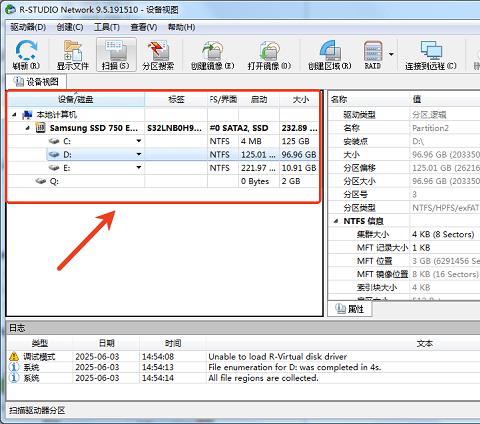
Task: Open the 工具(T) menu
Action: click(107, 27)
